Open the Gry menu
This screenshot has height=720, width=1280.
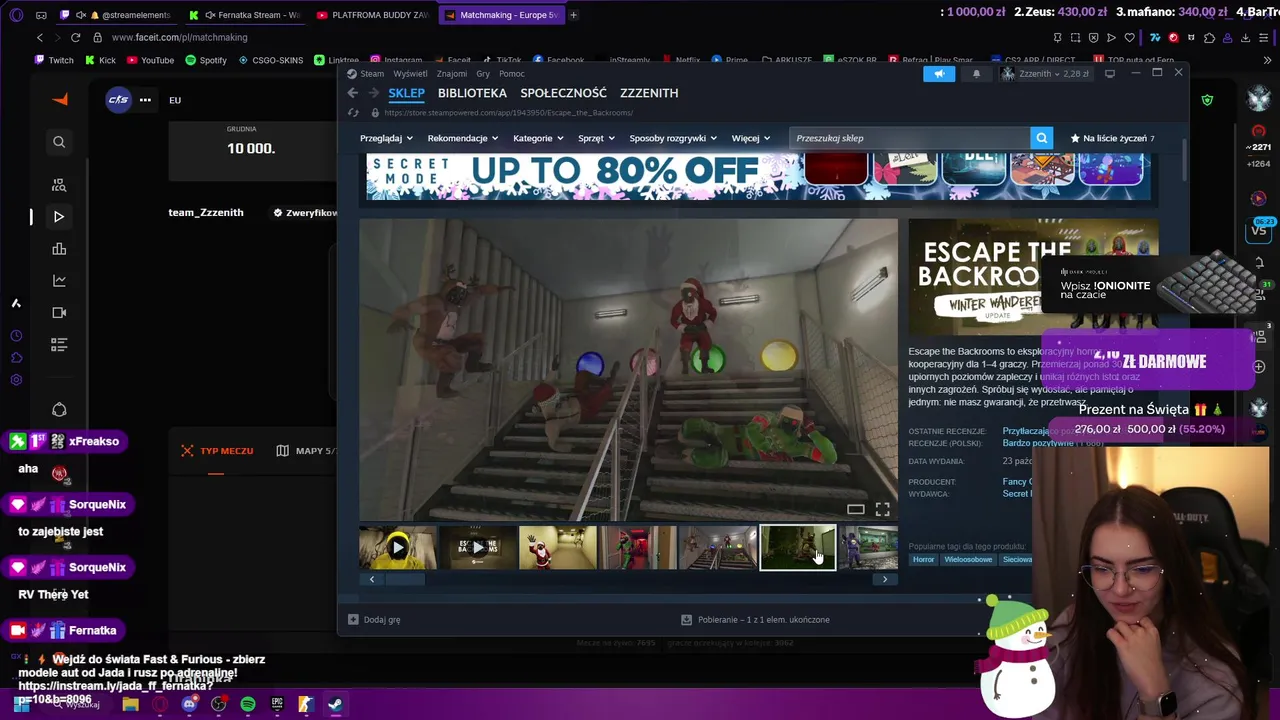[x=483, y=74]
